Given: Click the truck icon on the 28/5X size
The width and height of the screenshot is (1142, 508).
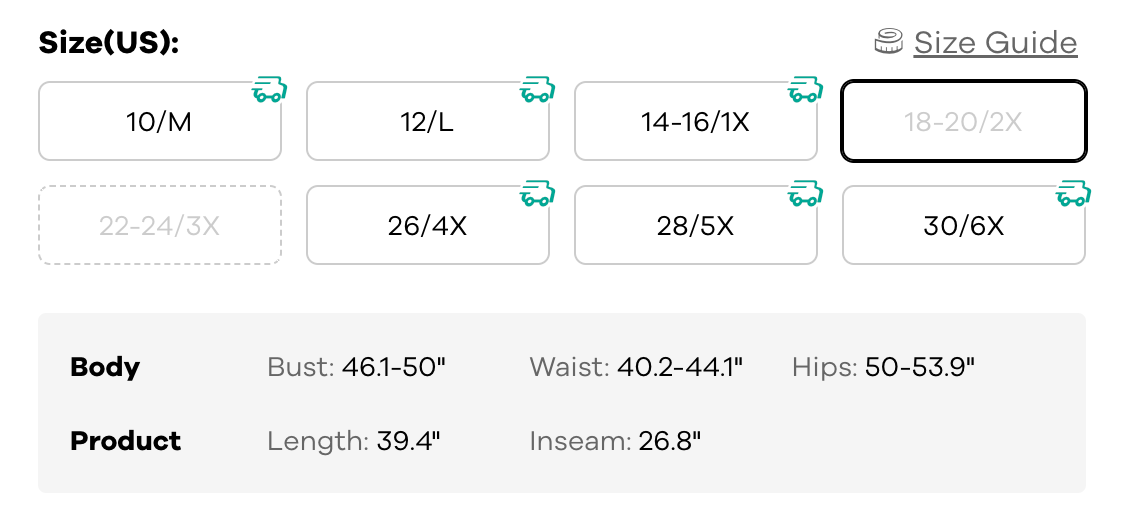Looking at the screenshot, I should coord(805,194).
